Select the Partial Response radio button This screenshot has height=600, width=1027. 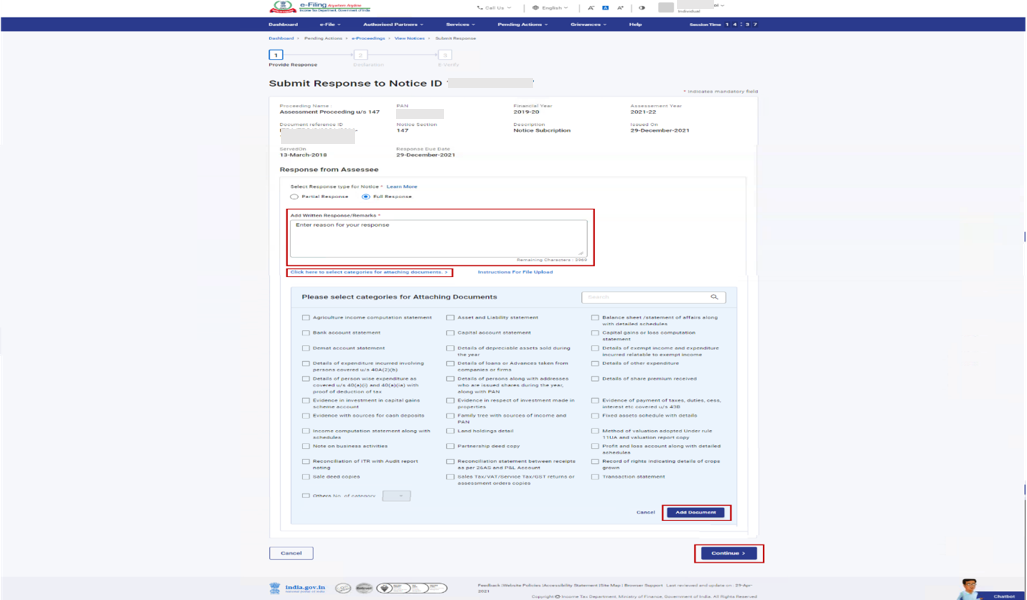pyautogui.click(x=294, y=197)
